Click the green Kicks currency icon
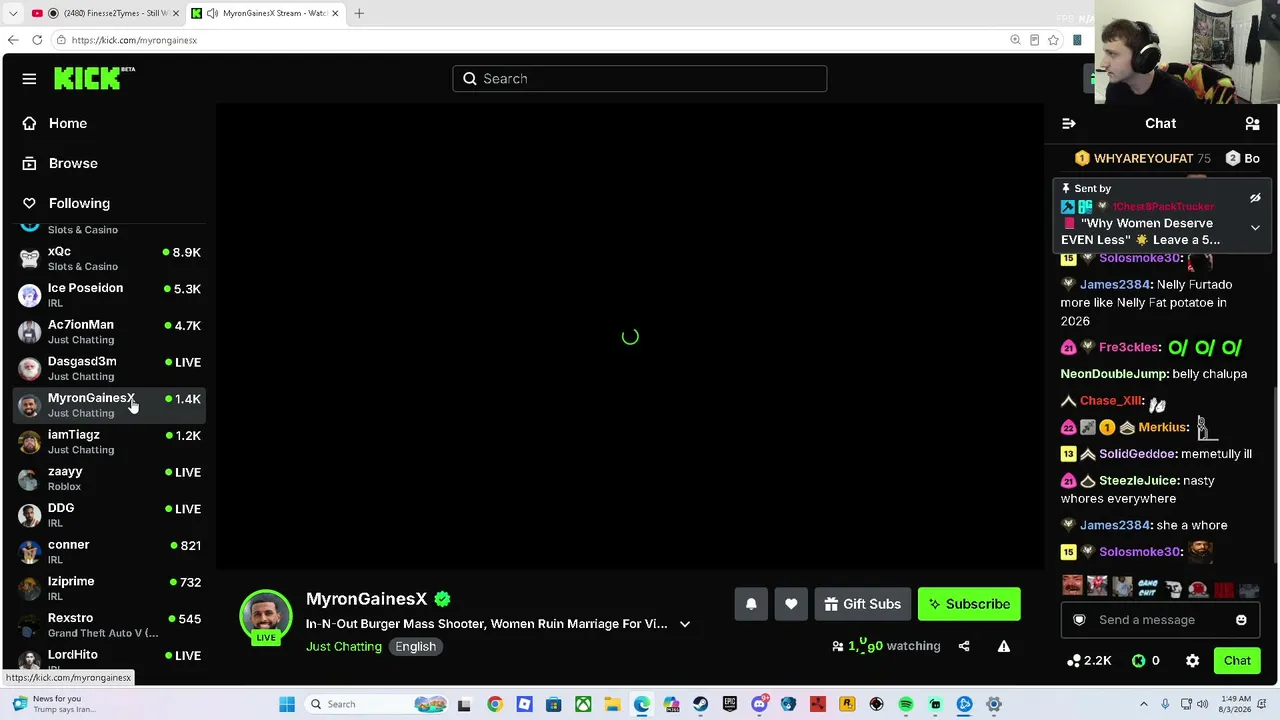Screen dimensions: 1280x720 (1138, 661)
